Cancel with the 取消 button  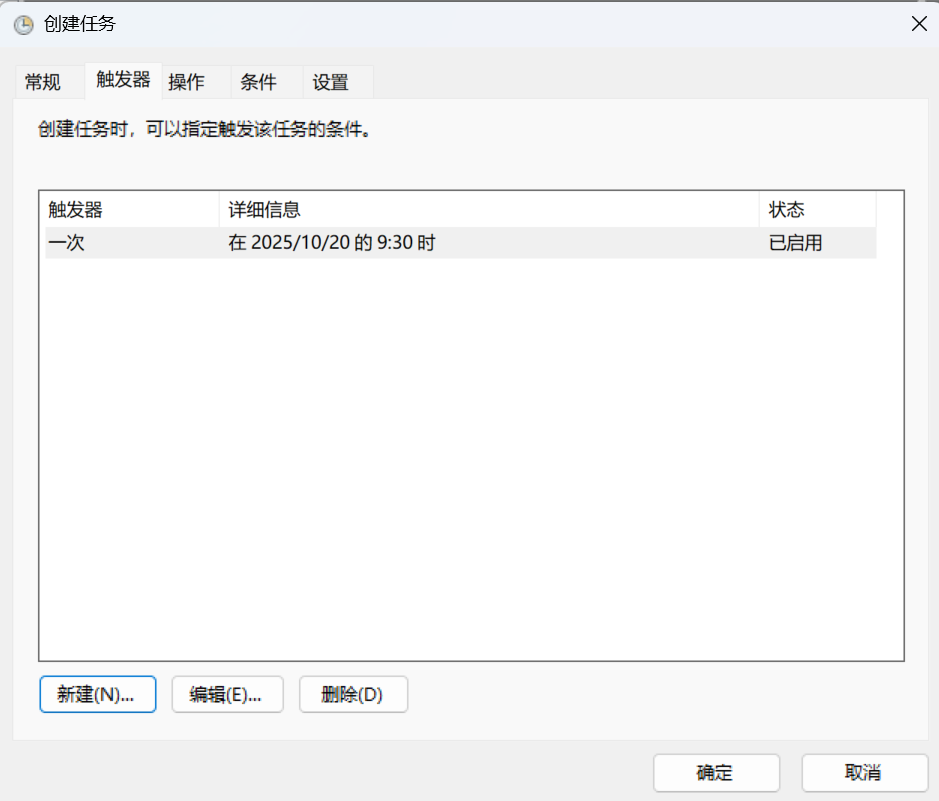(x=865, y=773)
